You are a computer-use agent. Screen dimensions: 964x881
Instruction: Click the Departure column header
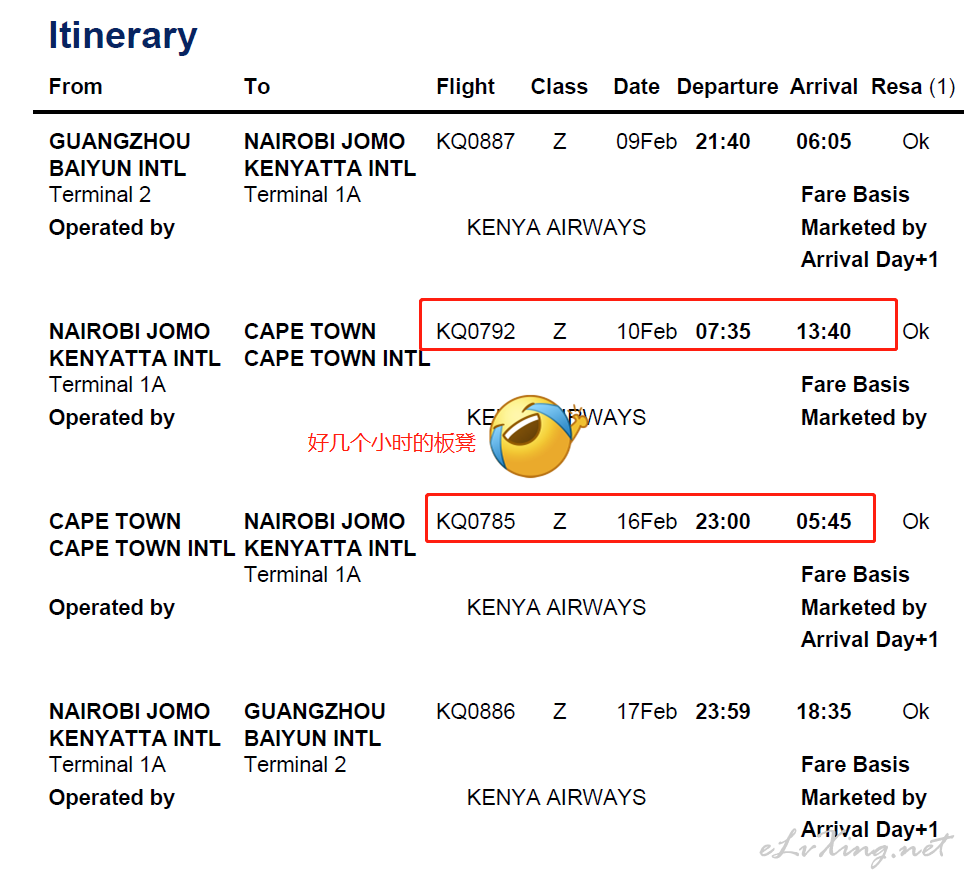click(727, 87)
